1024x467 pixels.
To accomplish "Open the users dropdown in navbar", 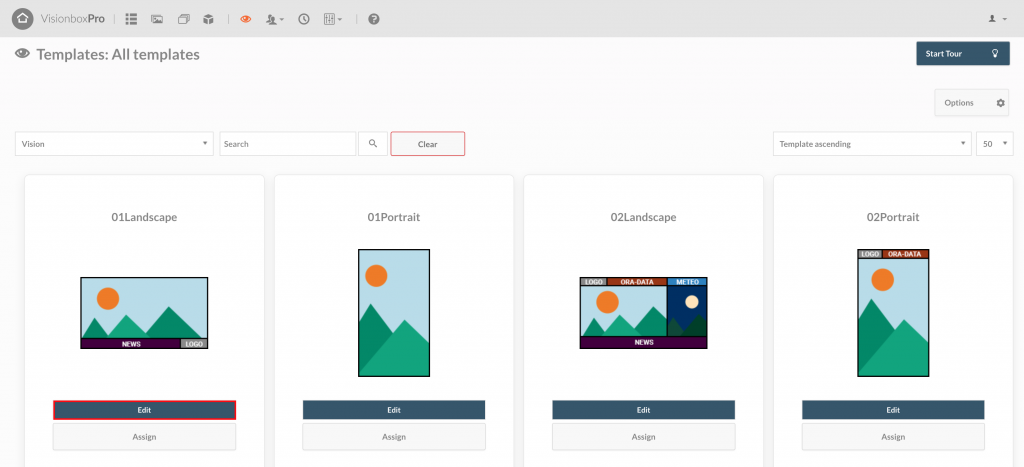I will click(275, 19).
